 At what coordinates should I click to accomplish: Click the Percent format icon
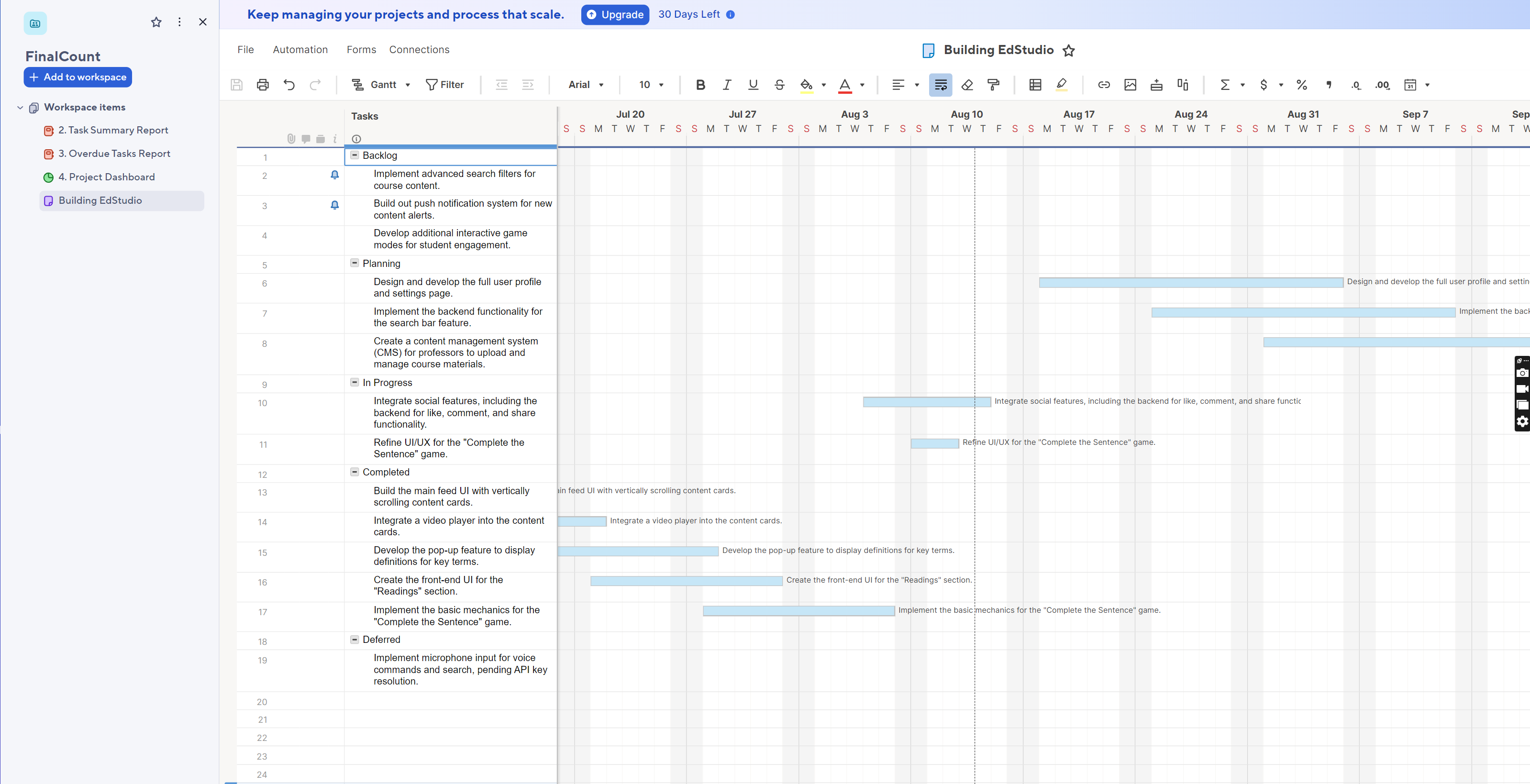click(1301, 85)
